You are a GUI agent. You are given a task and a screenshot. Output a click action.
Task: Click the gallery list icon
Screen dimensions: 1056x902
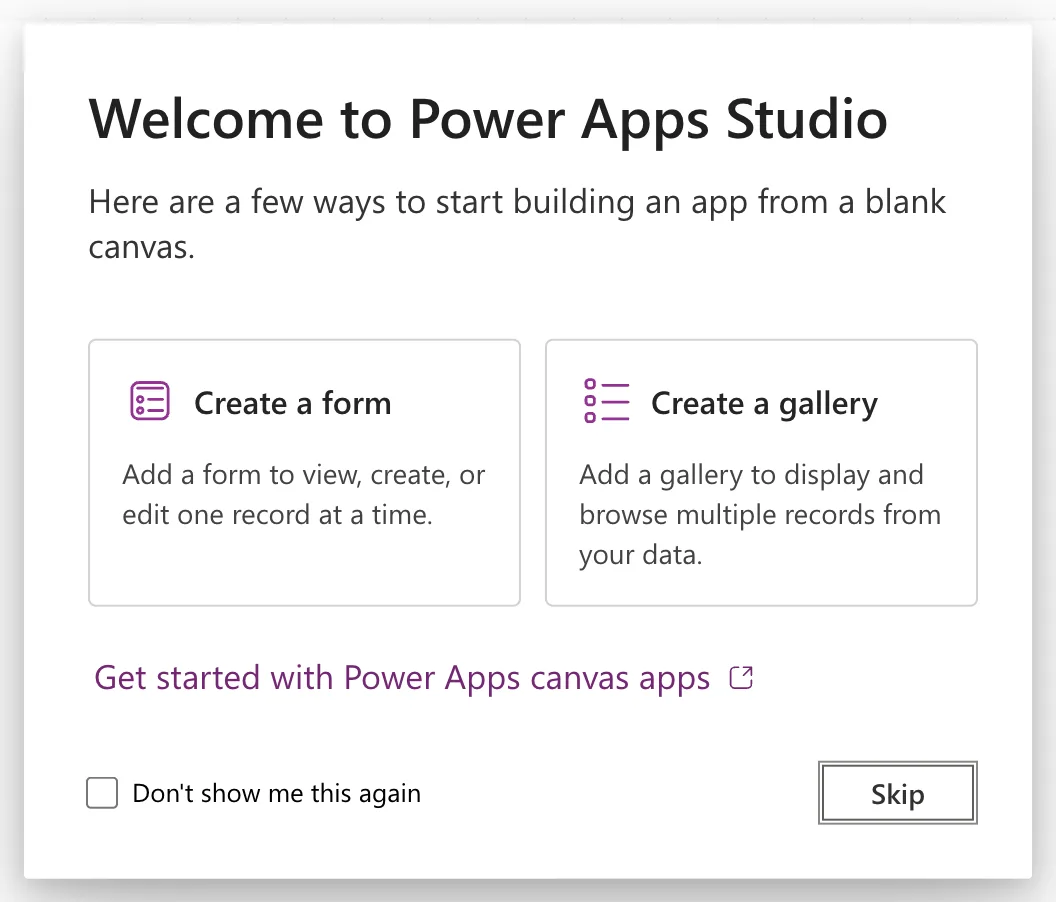pyautogui.click(x=606, y=401)
